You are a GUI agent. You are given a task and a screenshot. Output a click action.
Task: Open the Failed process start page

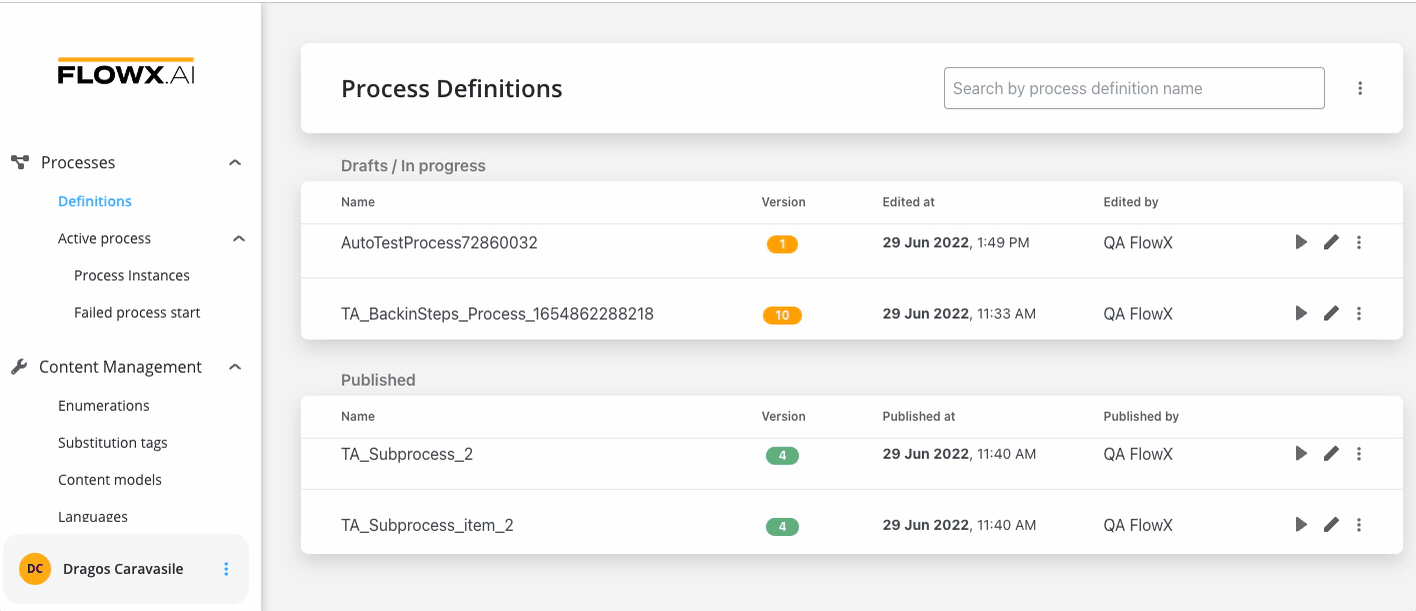click(137, 312)
